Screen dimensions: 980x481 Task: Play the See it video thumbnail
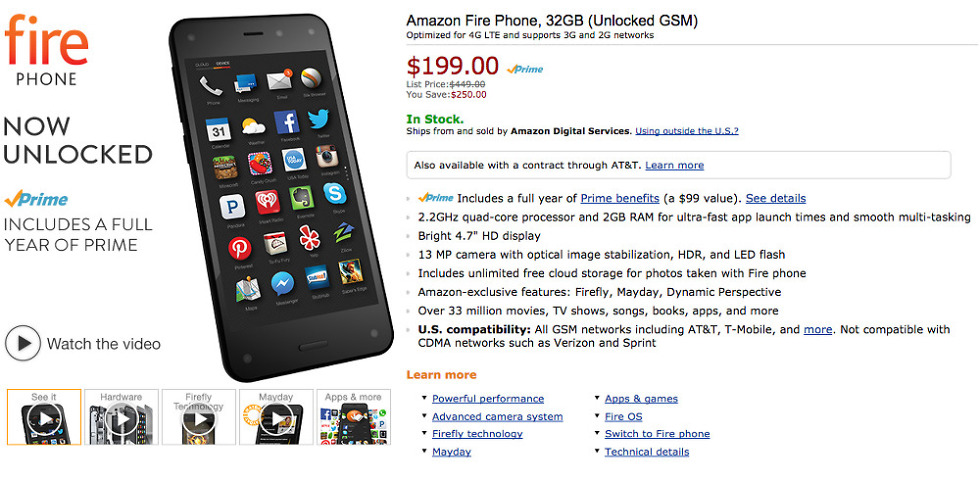tap(44, 417)
